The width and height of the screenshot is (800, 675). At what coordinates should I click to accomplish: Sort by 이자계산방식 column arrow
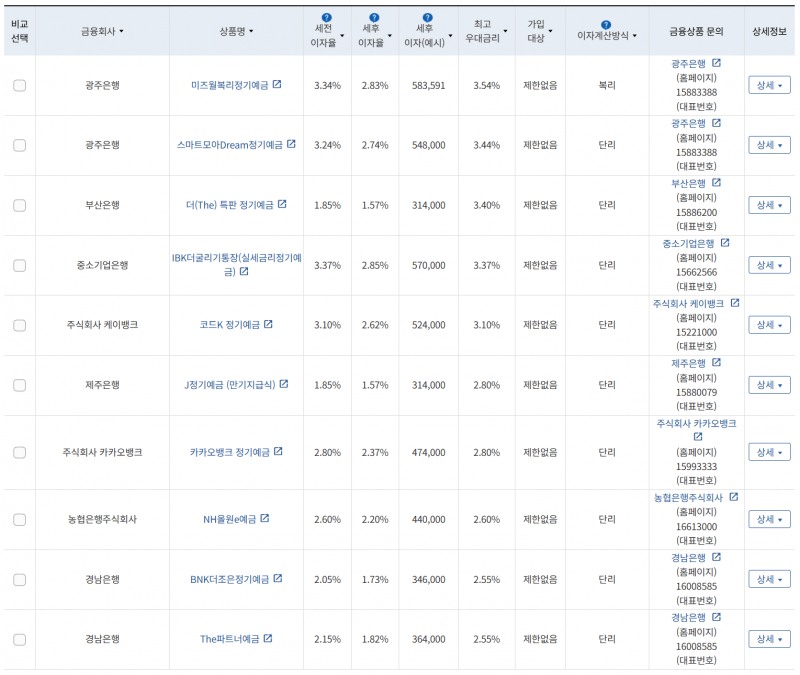635,36
